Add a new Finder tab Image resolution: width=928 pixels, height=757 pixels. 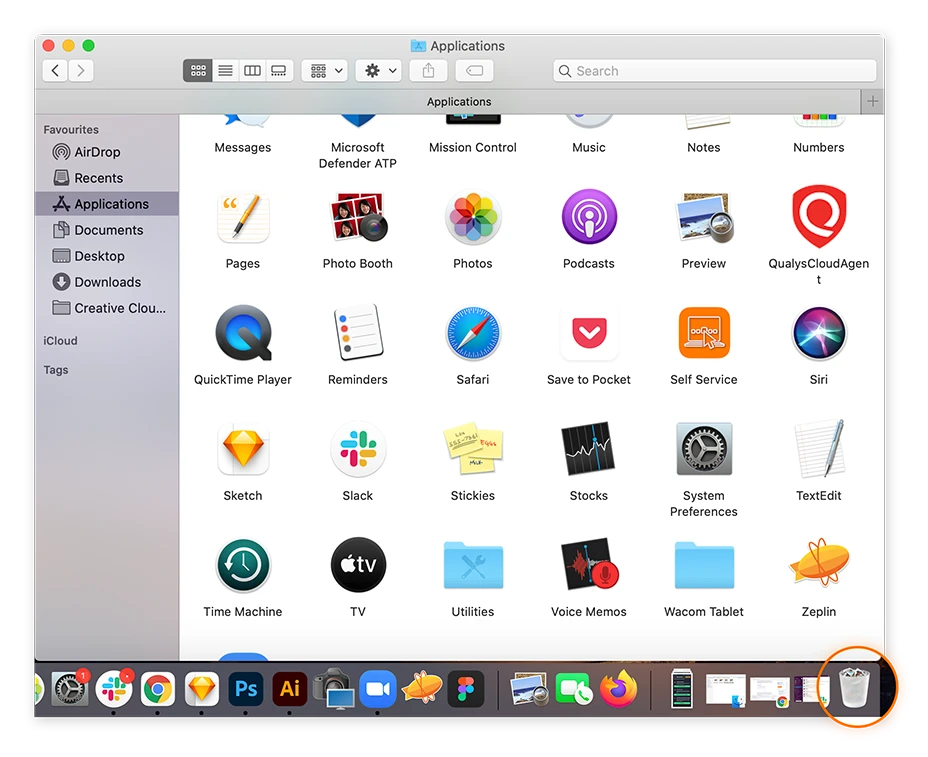coord(872,101)
